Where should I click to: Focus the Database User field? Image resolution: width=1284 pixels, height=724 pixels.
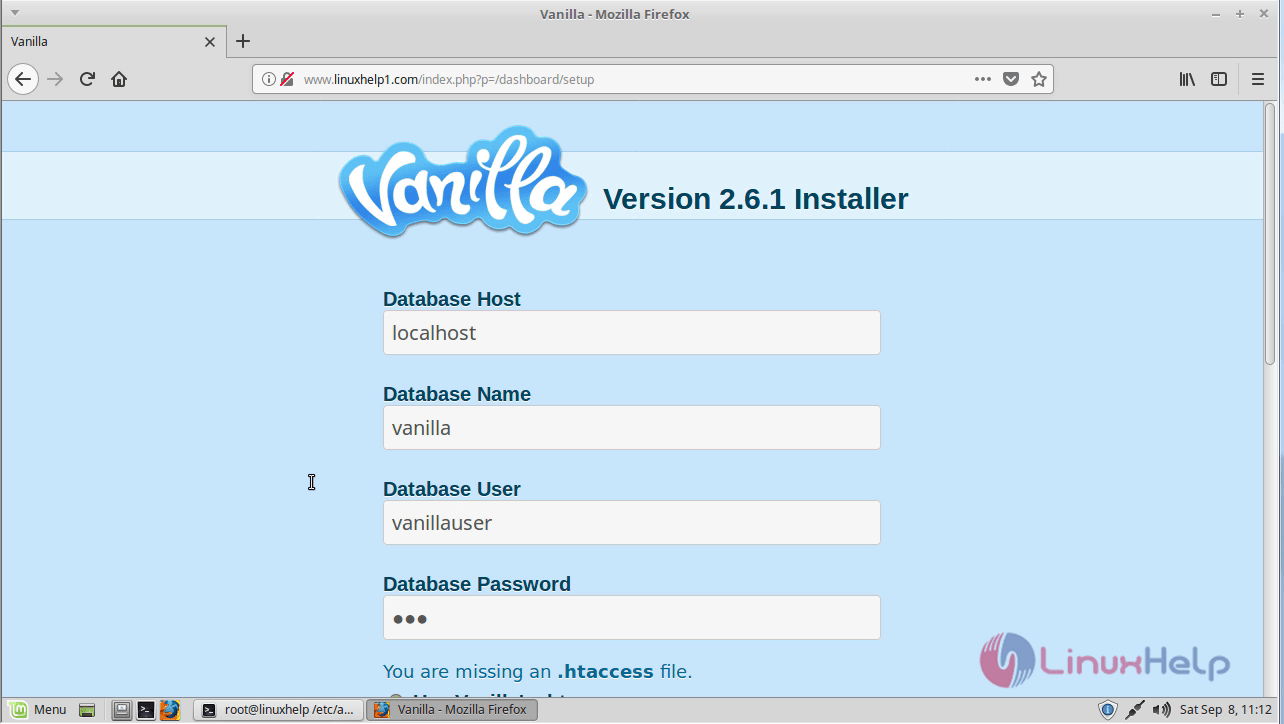pos(632,523)
